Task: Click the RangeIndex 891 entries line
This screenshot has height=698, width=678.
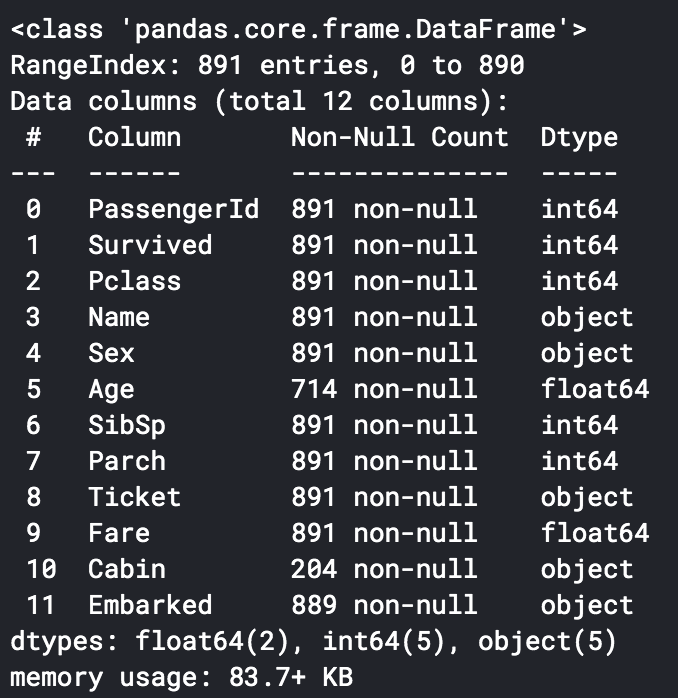Action: (x=267, y=66)
